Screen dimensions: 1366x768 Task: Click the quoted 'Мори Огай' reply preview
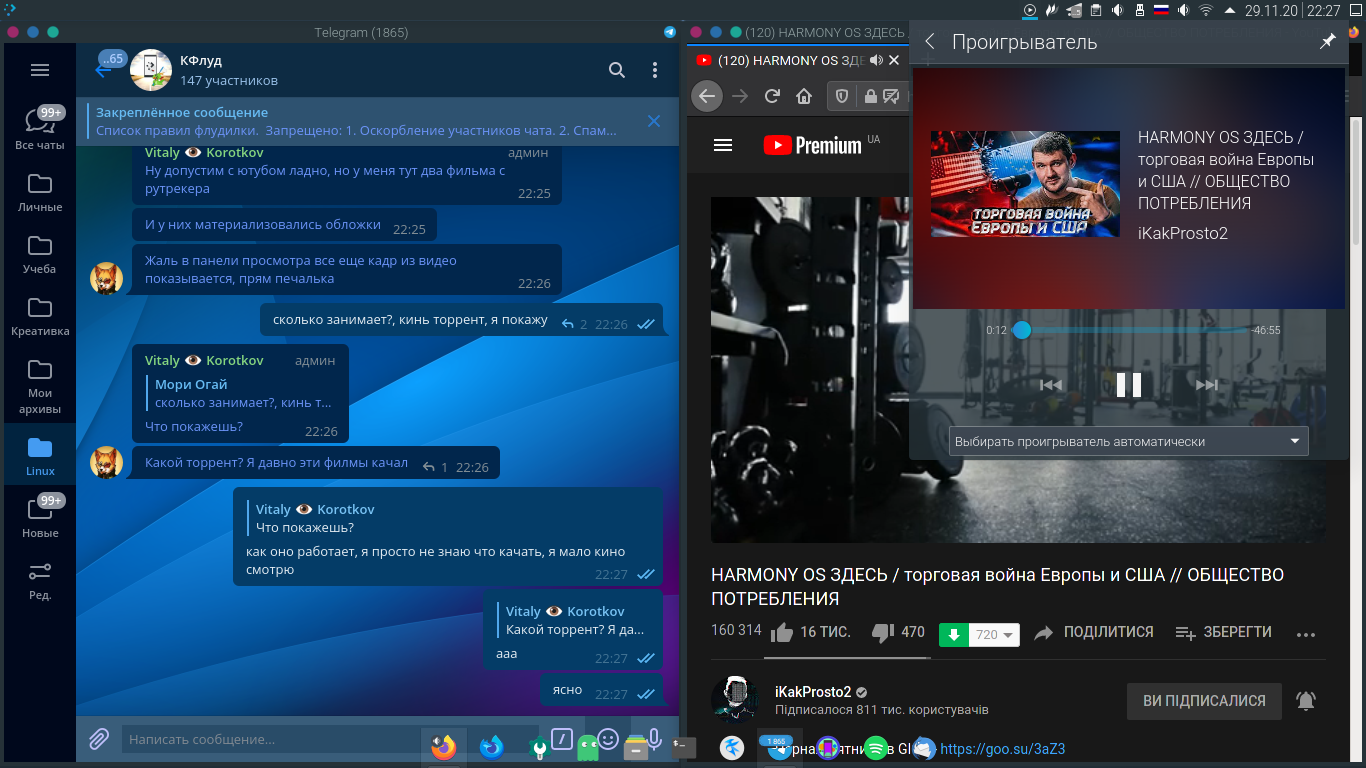(240, 393)
